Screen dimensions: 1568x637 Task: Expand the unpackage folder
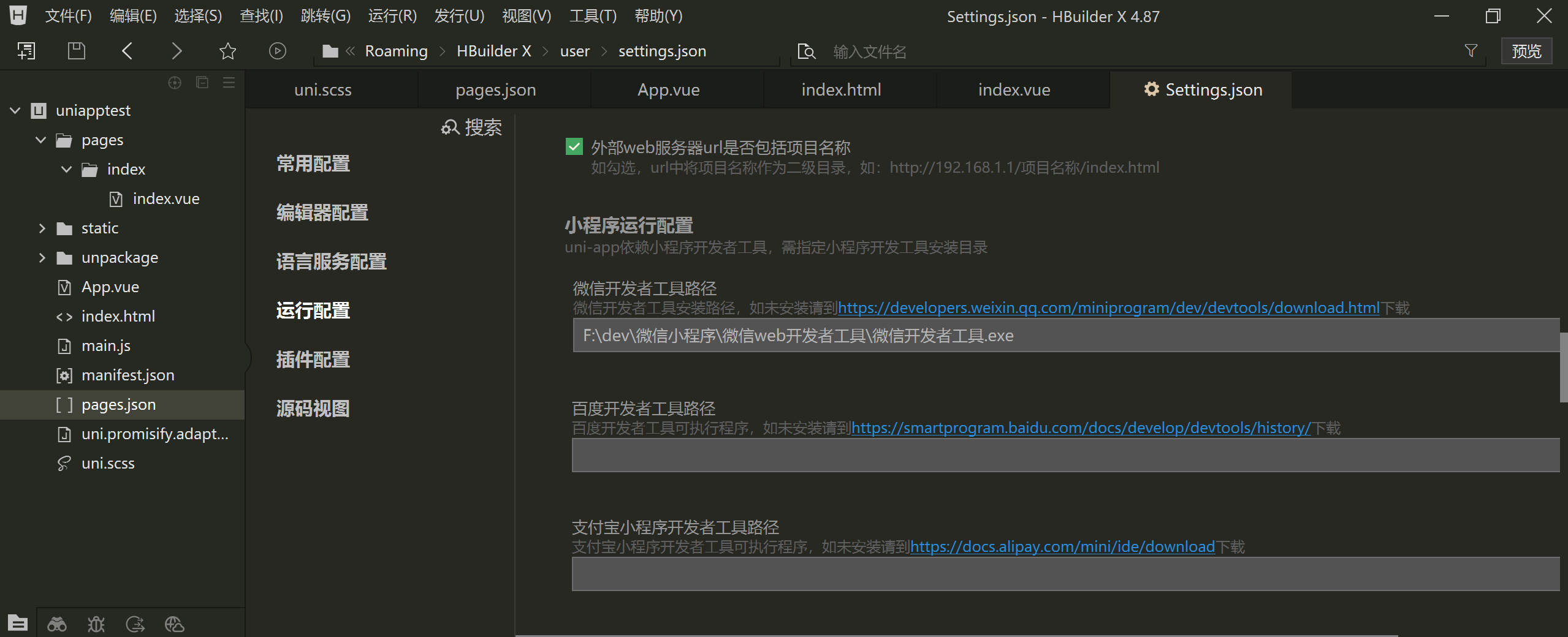coord(42,257)
